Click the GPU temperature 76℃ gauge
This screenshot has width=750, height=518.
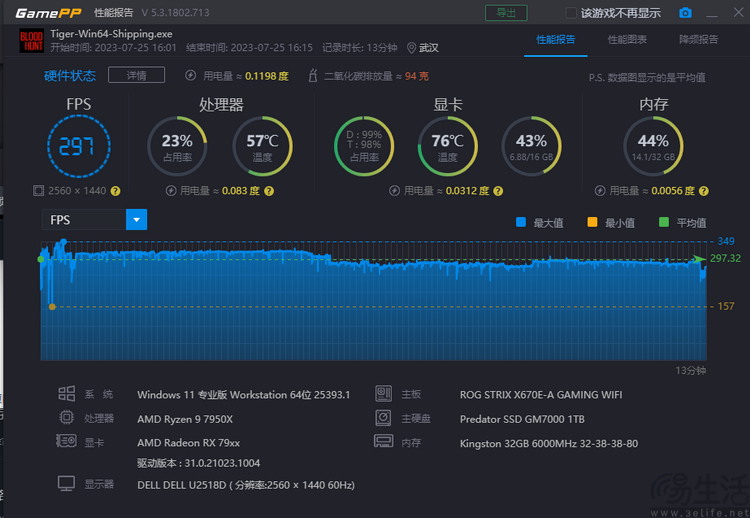[x=448, y=146]
